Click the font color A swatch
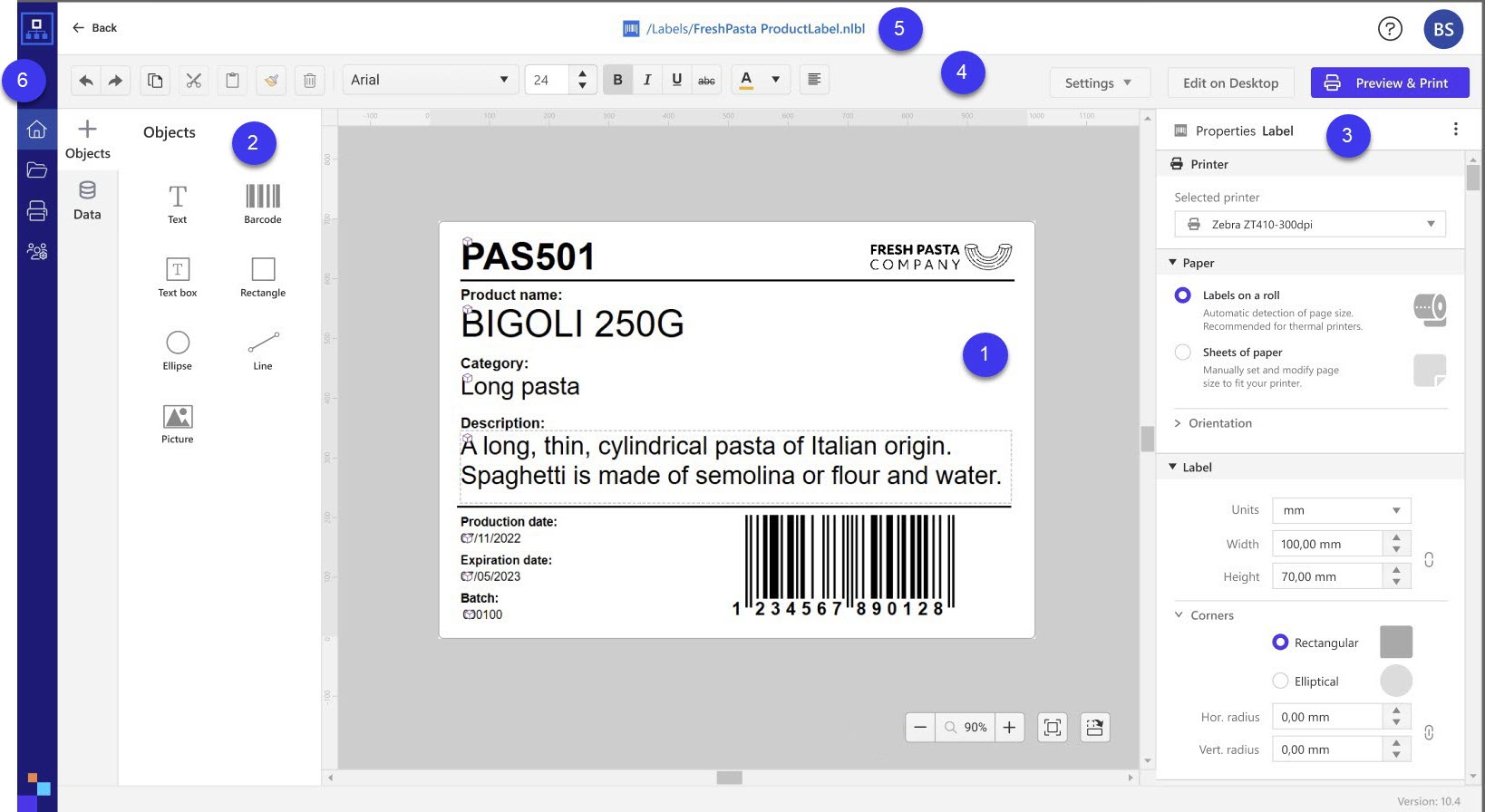The image size is (1485, 812). pyautogui.click(x=746, y=80)
